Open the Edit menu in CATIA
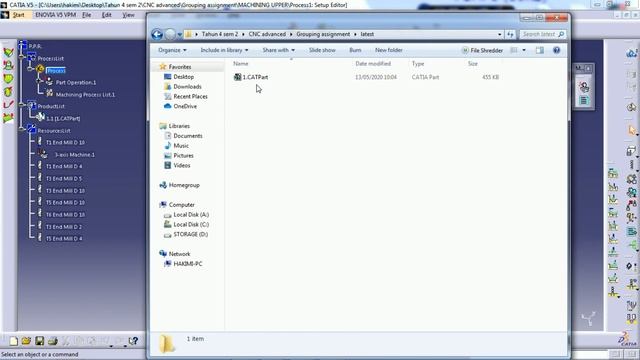This screenshot has height=360, width=640. click(107, 15)
